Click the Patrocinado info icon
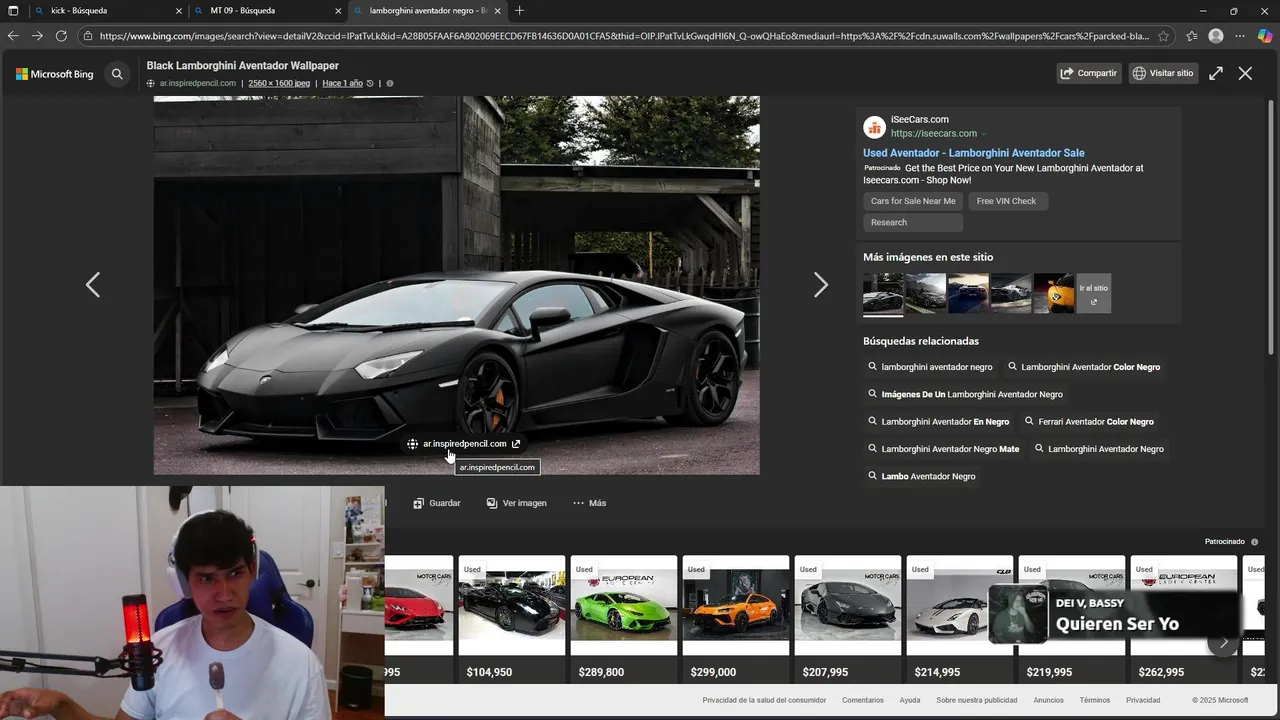 pos(1255,542)
